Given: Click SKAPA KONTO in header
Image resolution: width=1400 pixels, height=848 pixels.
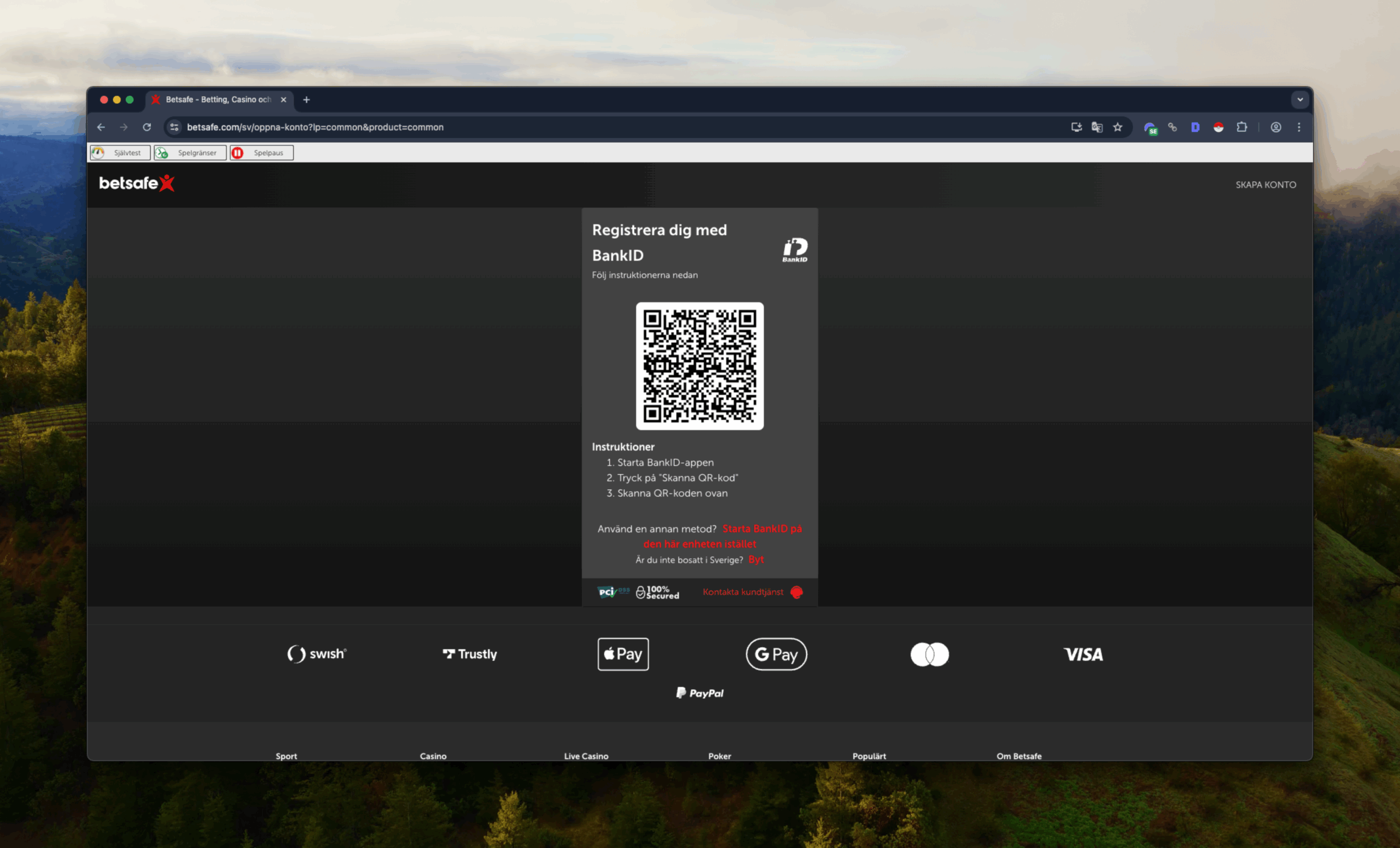Looking at the screenshot, I should [x=1265, y=185].
